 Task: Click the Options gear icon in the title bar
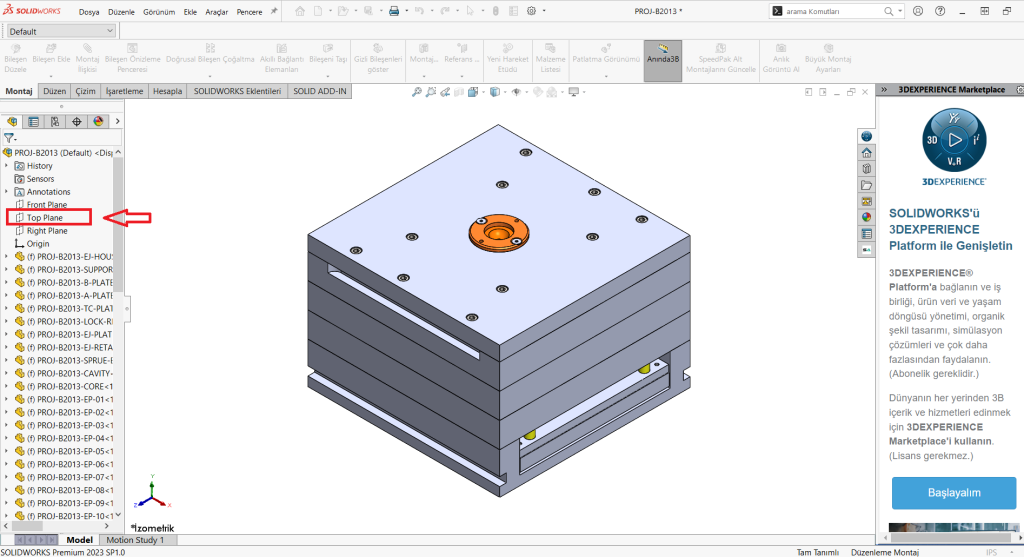tap(530, 11)
